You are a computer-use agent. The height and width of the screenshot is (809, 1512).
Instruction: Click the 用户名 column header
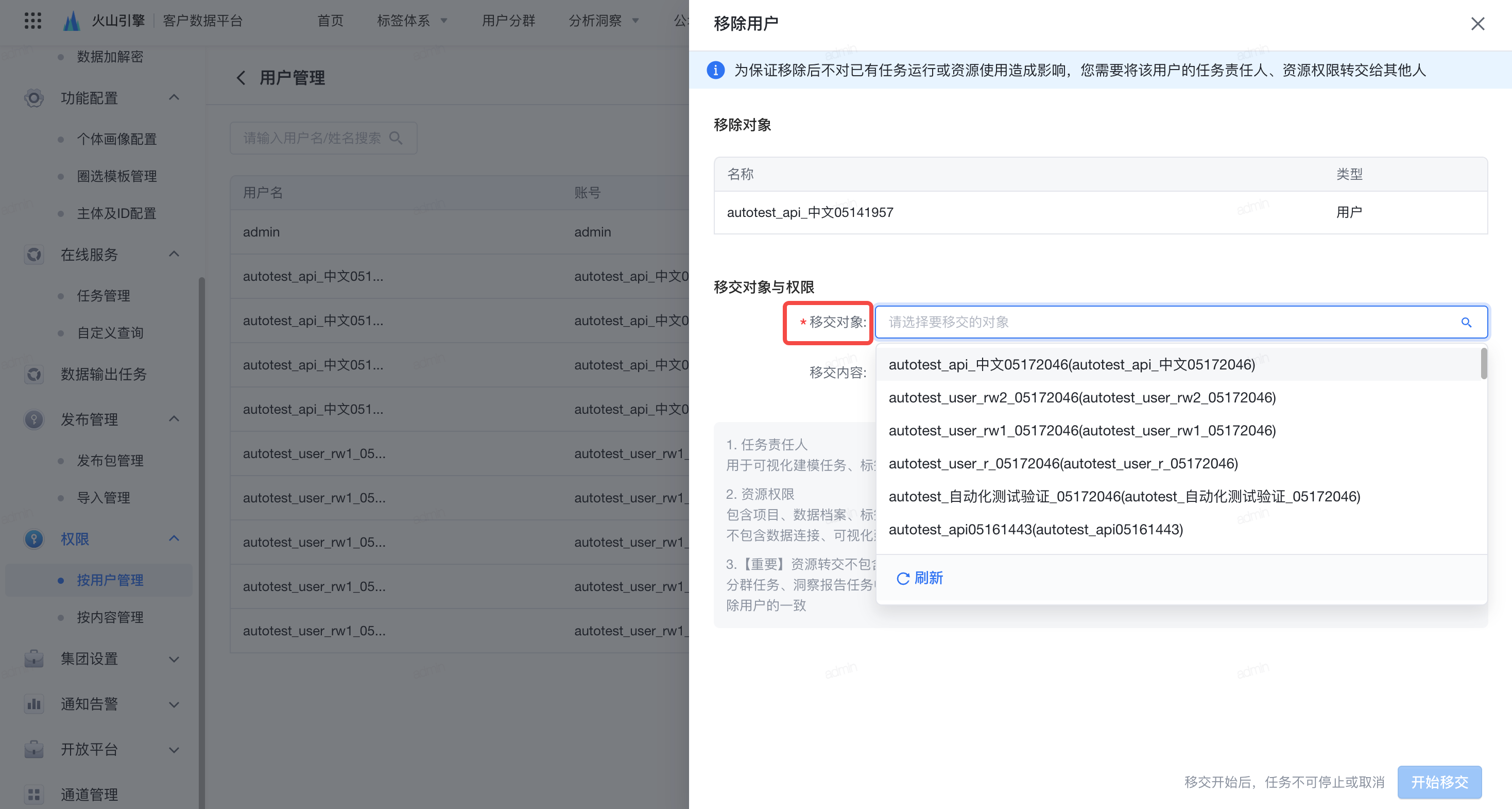tap(263, 193)
